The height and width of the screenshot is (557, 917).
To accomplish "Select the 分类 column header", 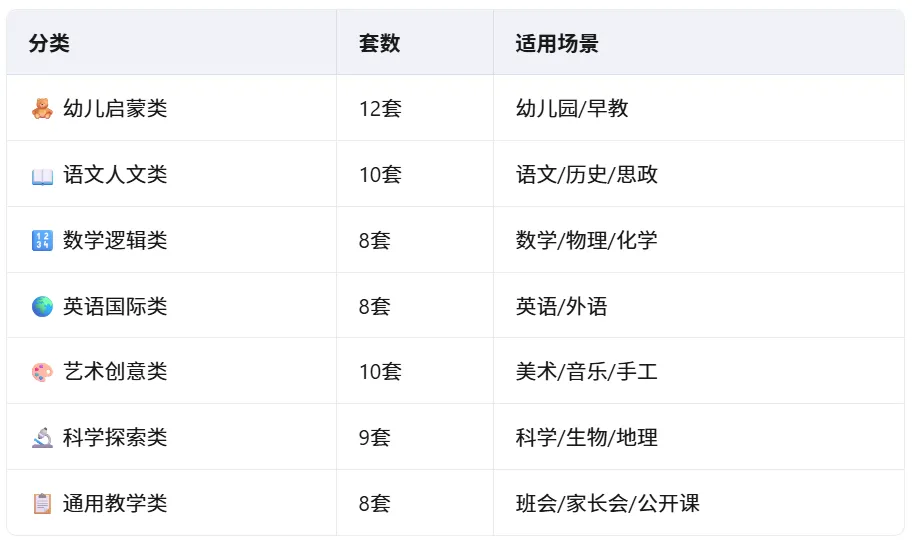I will 49,43.
